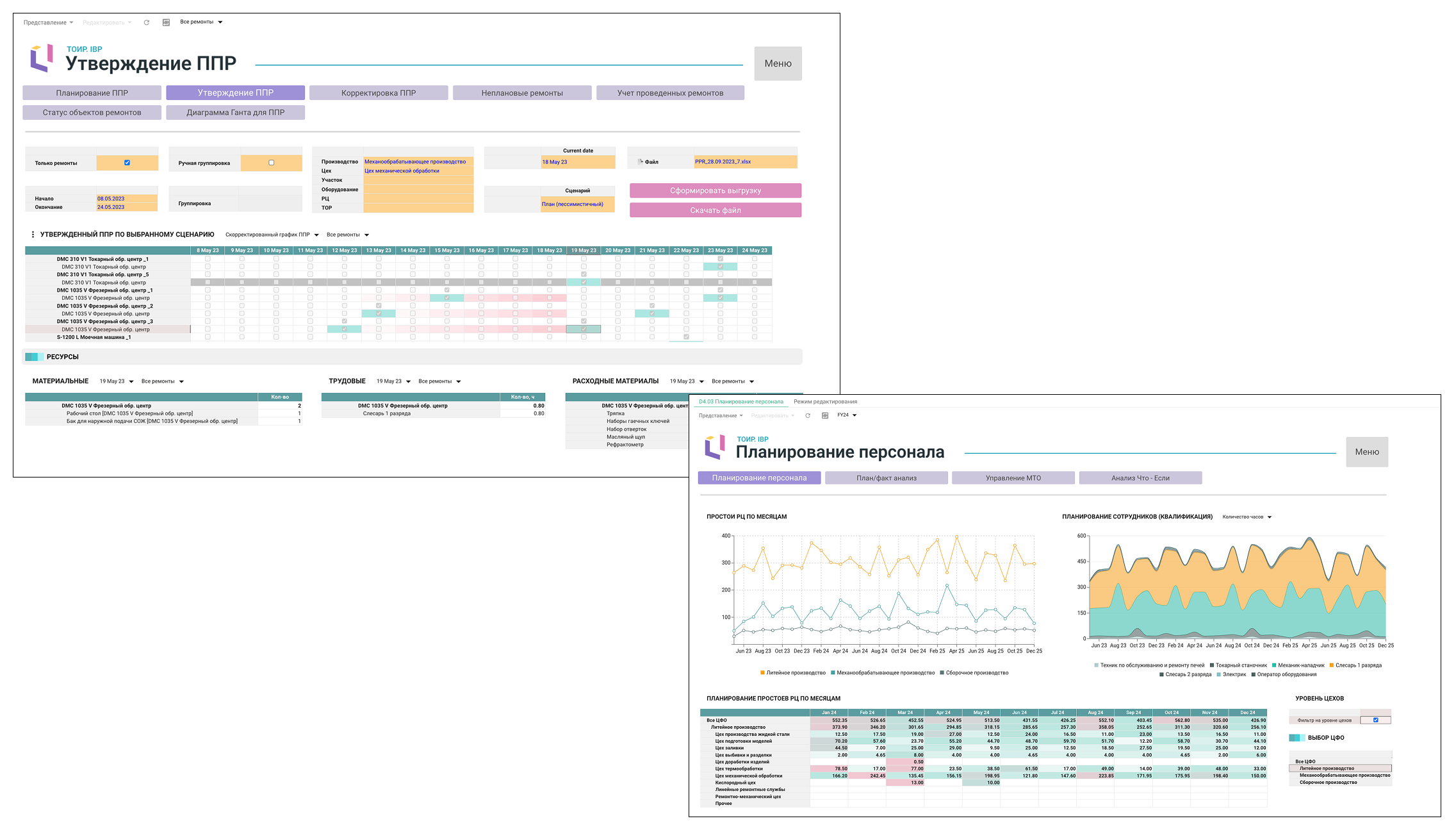Click three-dot options icon near УТВЕРЖДЕННЫЙ ППР heading

tap(33, 235)
